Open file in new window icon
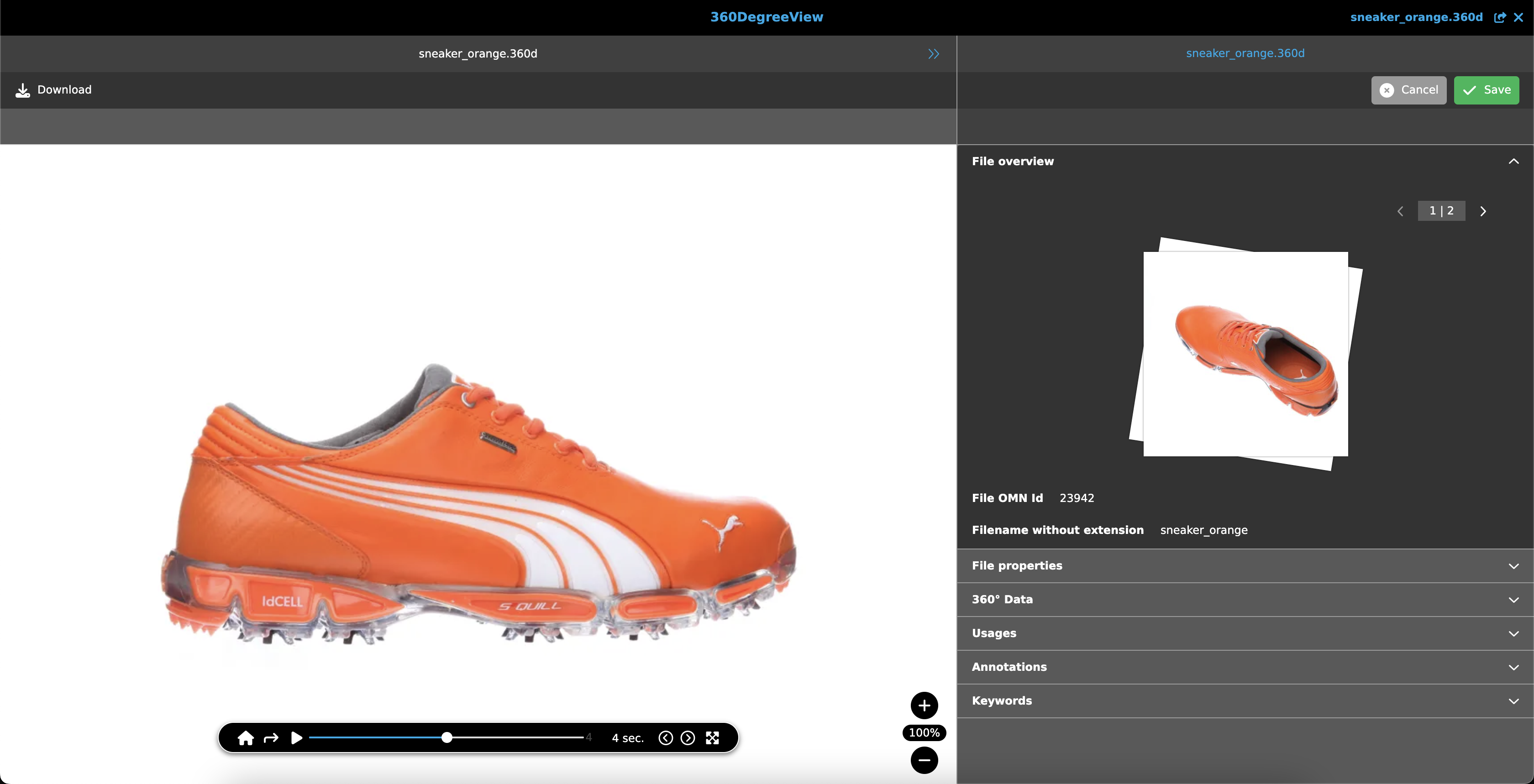1534x784 pixels. click(1499, 17)
